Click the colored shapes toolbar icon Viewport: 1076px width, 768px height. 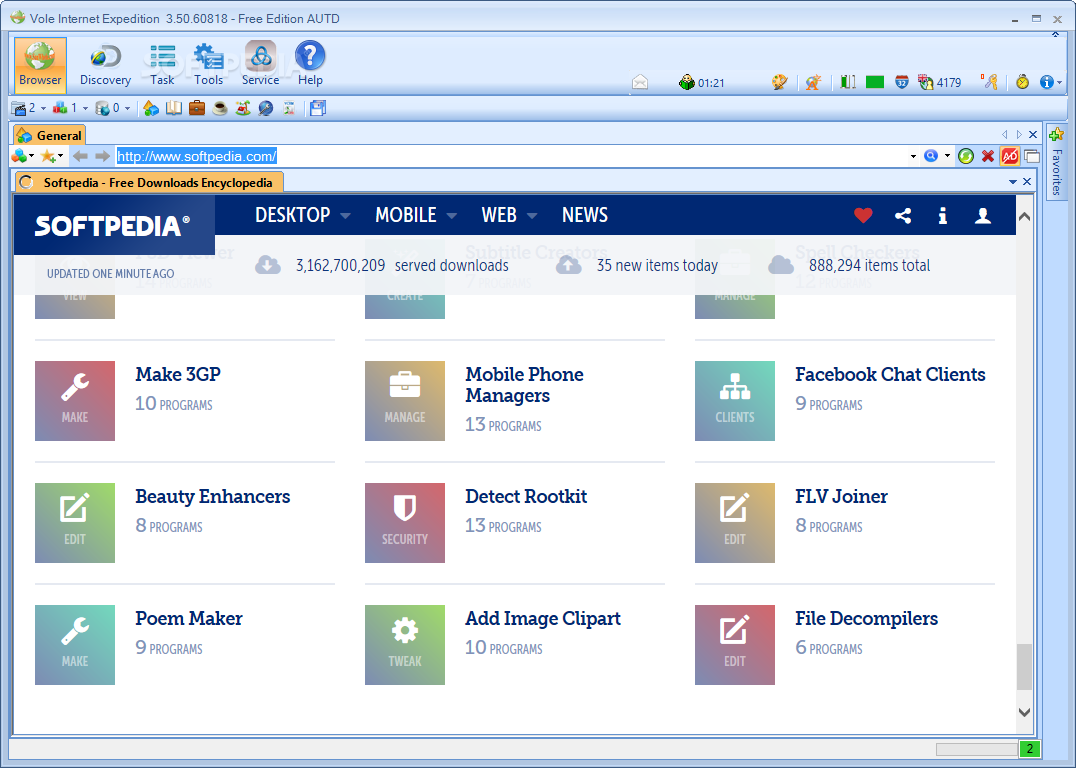point(151,108)
